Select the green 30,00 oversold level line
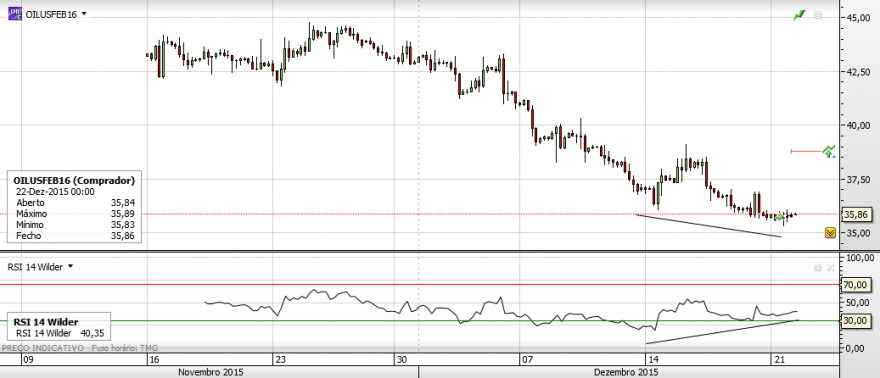The image size is (880, 378). (x=420, y=321)
